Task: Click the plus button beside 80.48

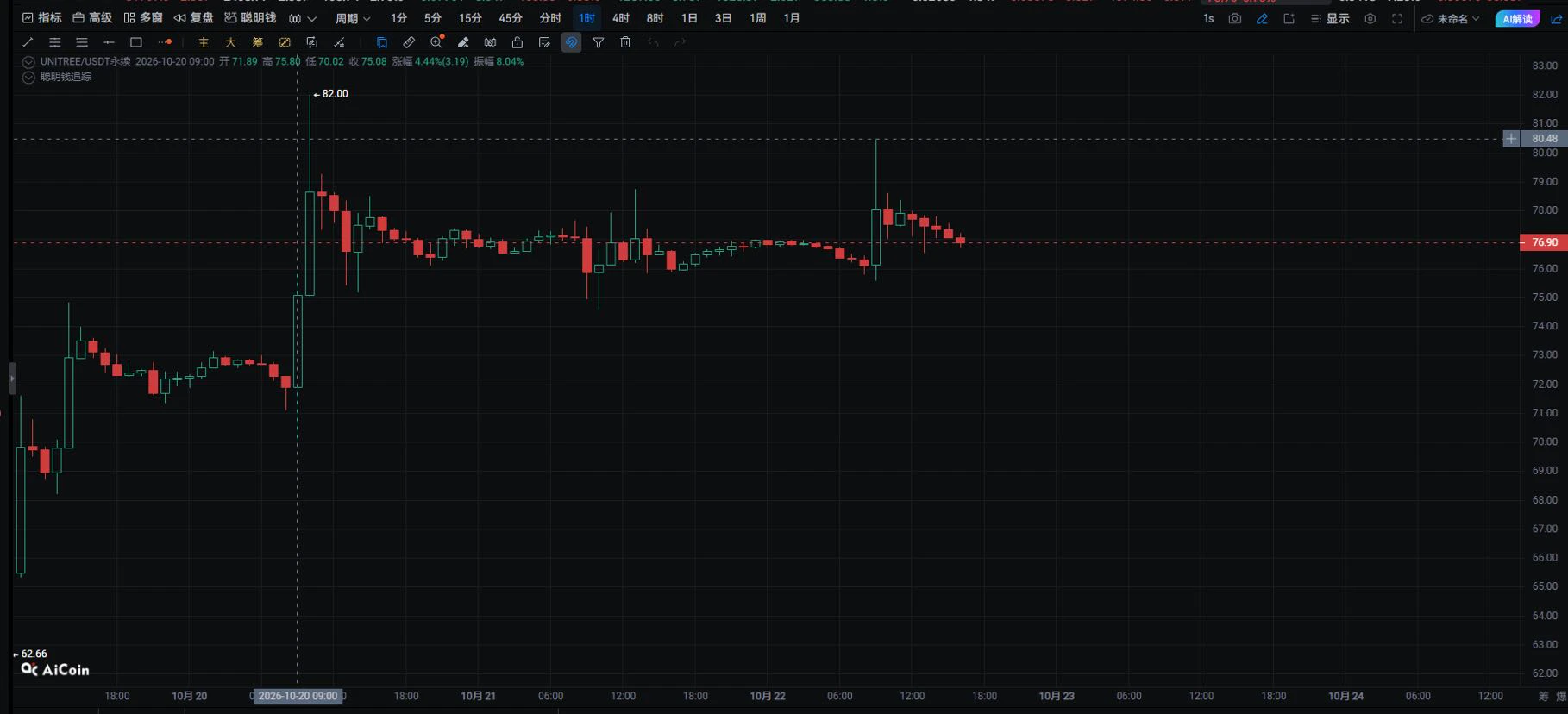Action: pos(1511,139)
